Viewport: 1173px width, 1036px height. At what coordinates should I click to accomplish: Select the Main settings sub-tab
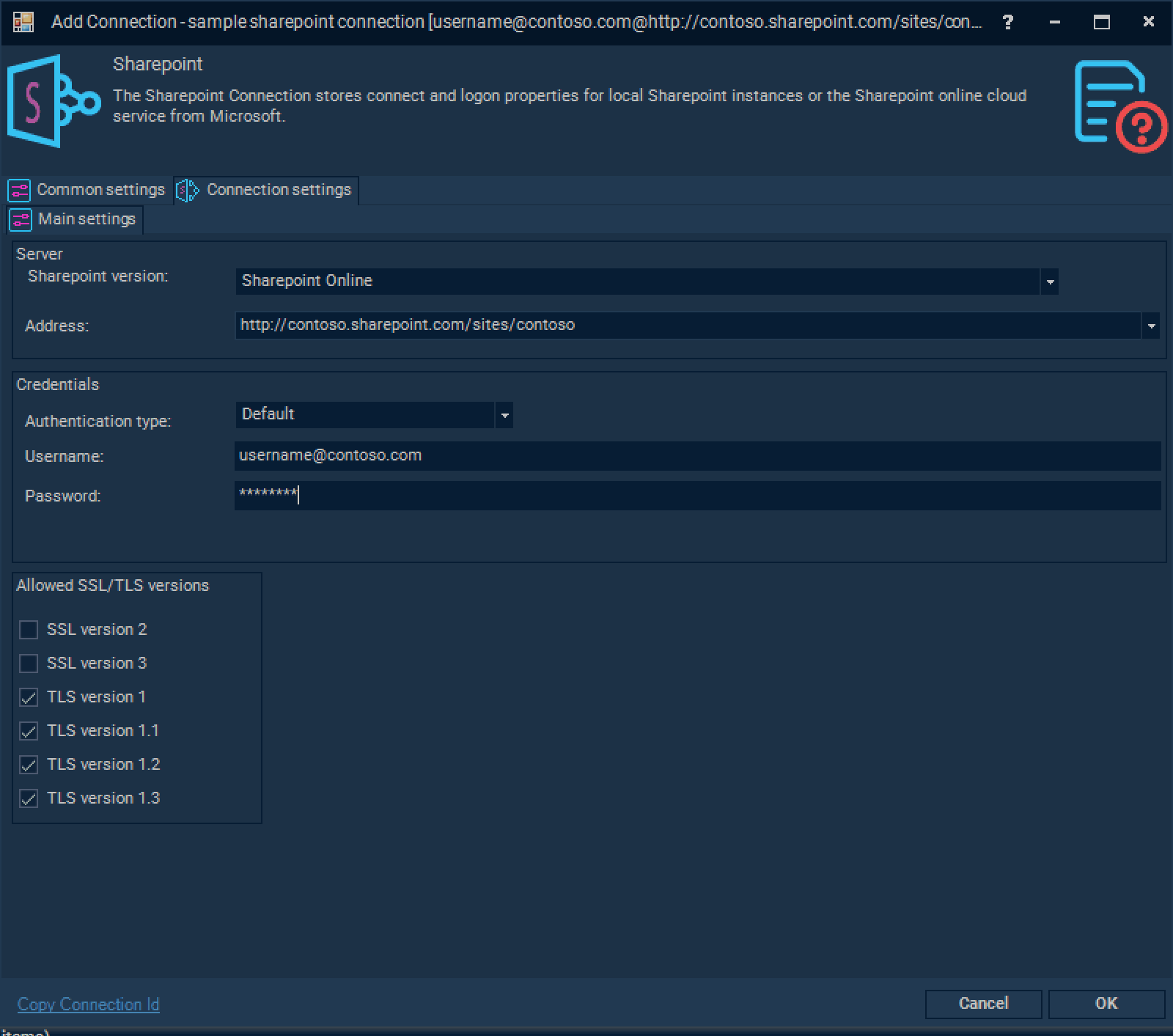87,219
